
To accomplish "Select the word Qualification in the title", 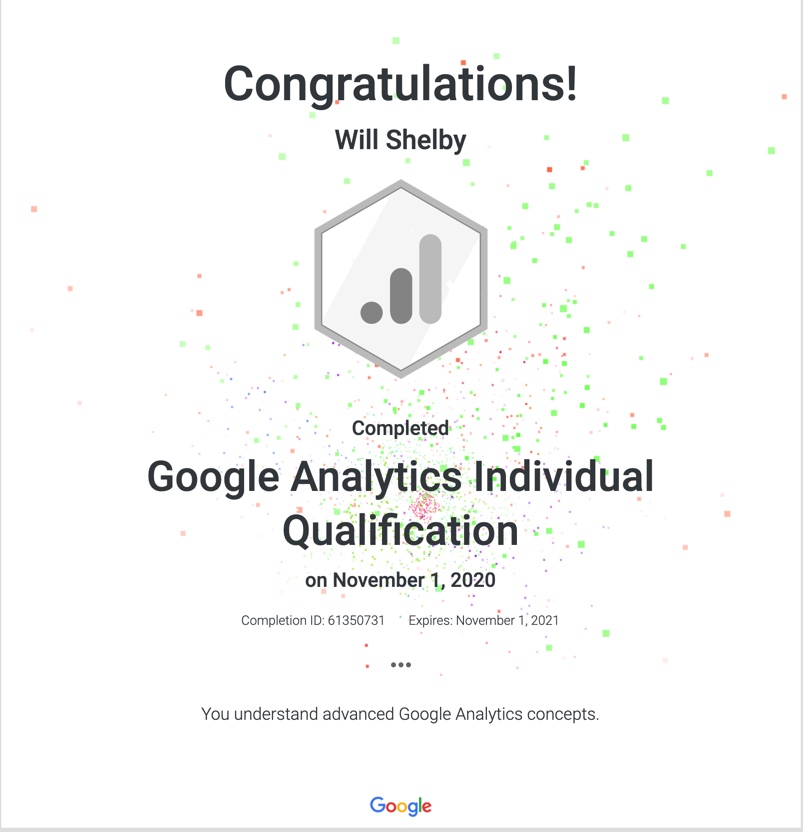I will [401, 530].
